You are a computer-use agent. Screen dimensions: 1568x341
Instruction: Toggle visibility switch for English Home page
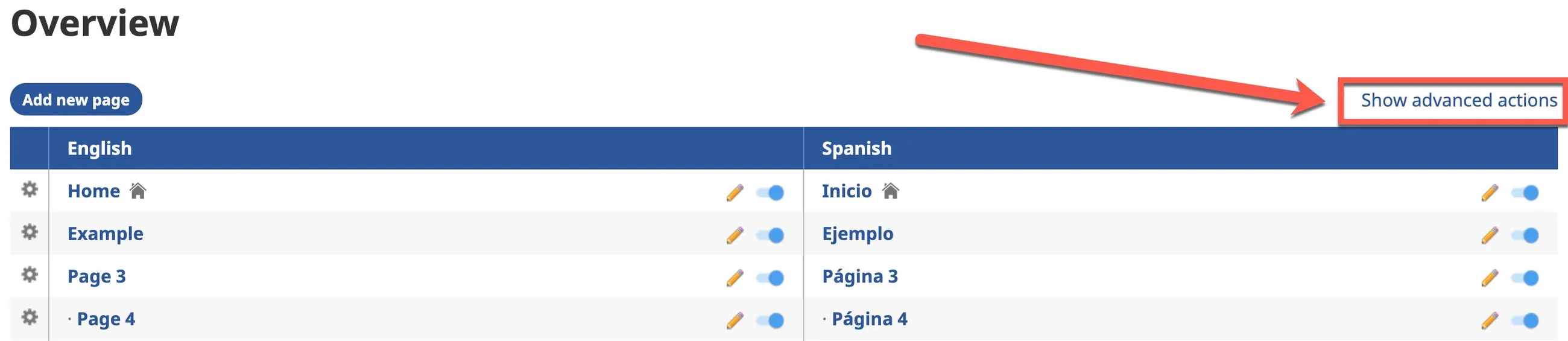pyautogui.click(x=770, y=193)
